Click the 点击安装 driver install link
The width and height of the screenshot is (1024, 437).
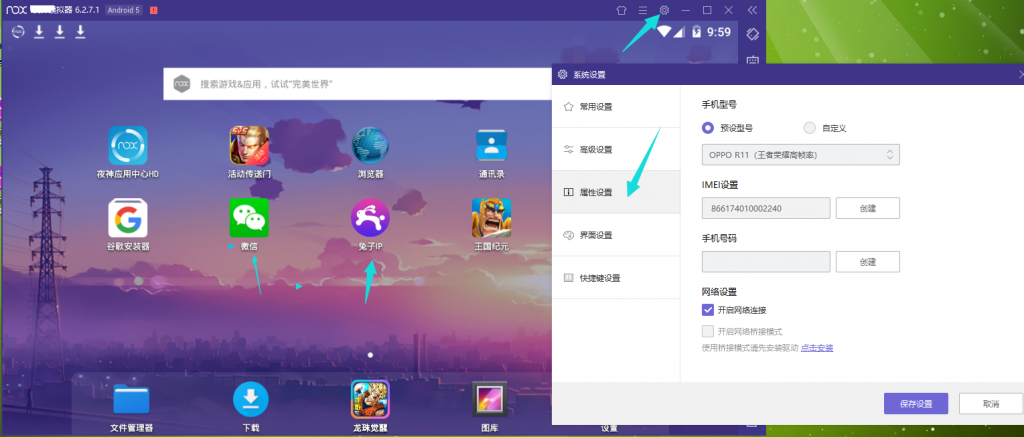(817, 348)
